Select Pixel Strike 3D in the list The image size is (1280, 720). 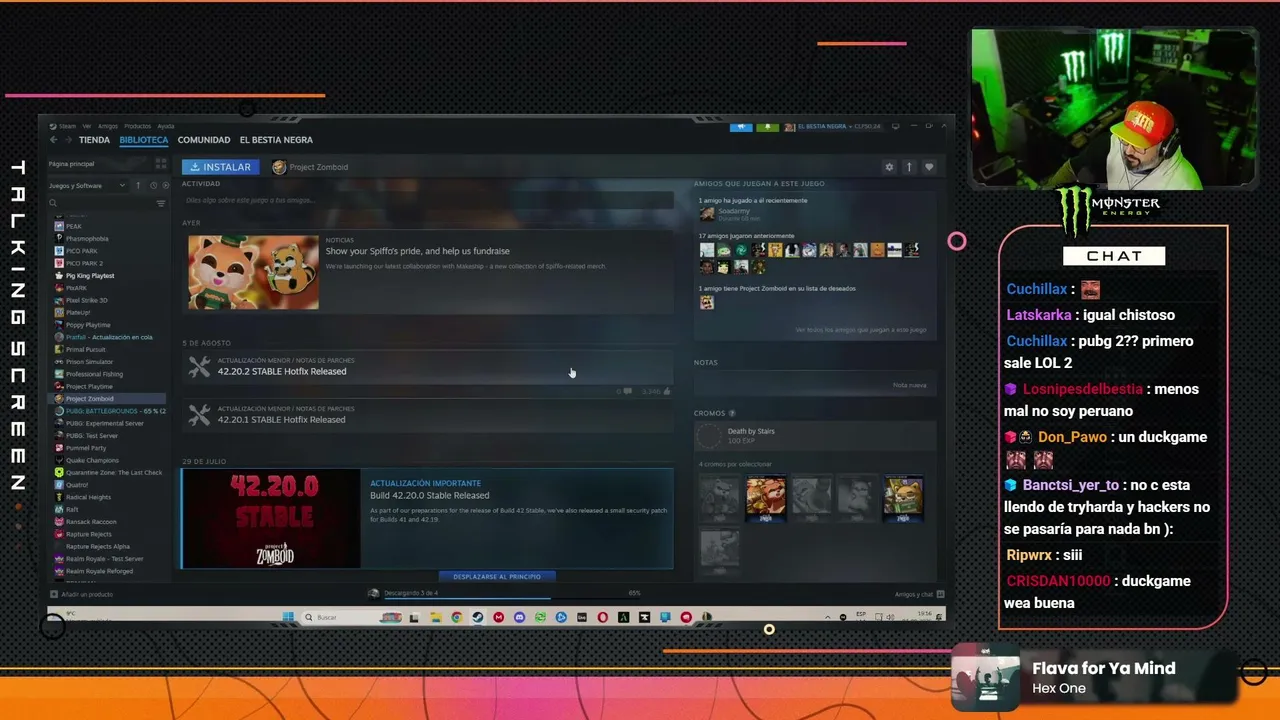(x=87, y=300)
